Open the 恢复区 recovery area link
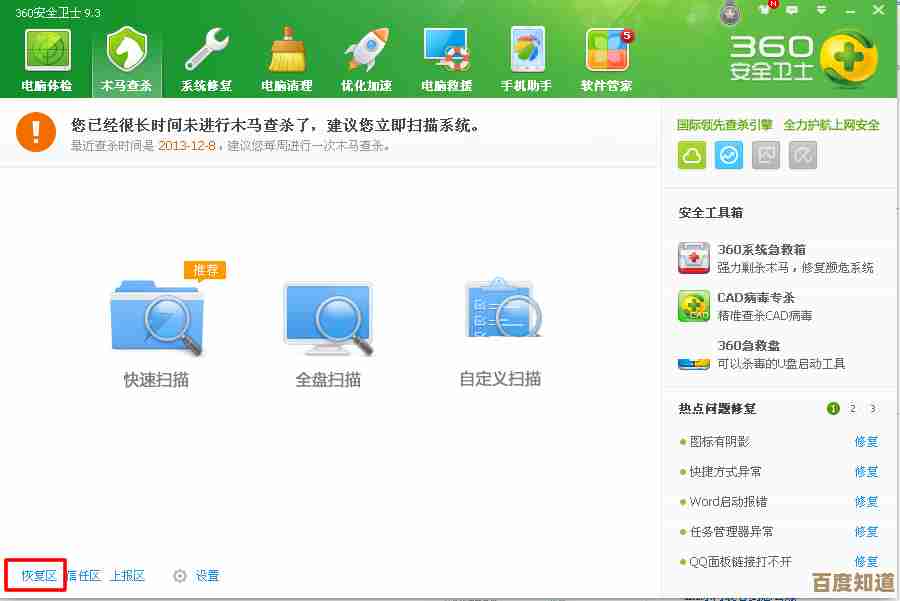900x601 pixels. 38,576
